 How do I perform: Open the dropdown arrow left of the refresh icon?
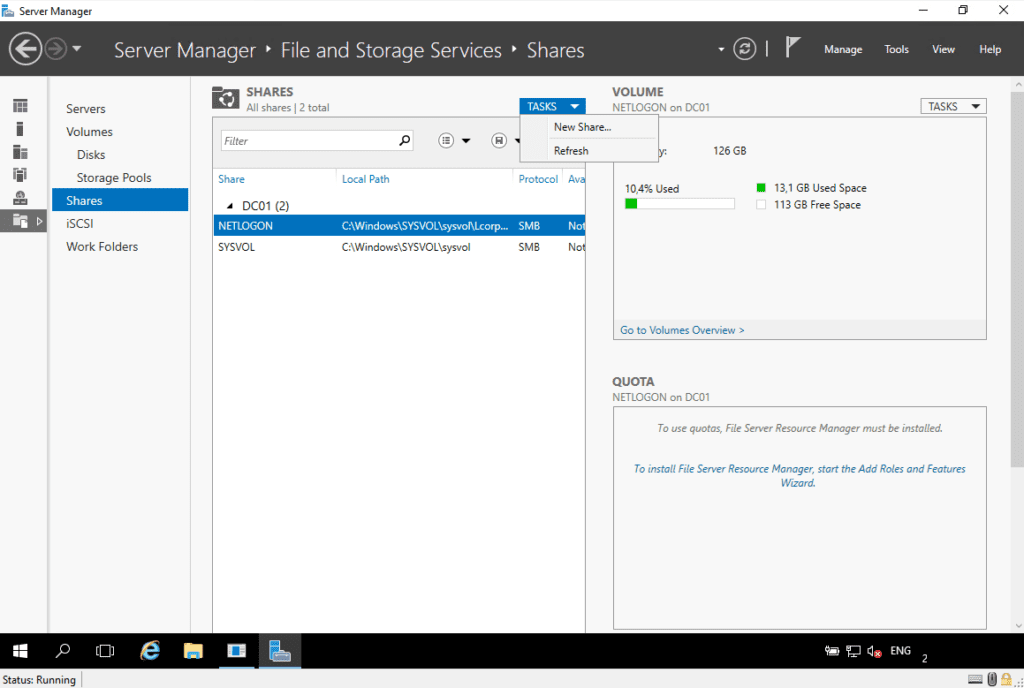pos(721,49)
